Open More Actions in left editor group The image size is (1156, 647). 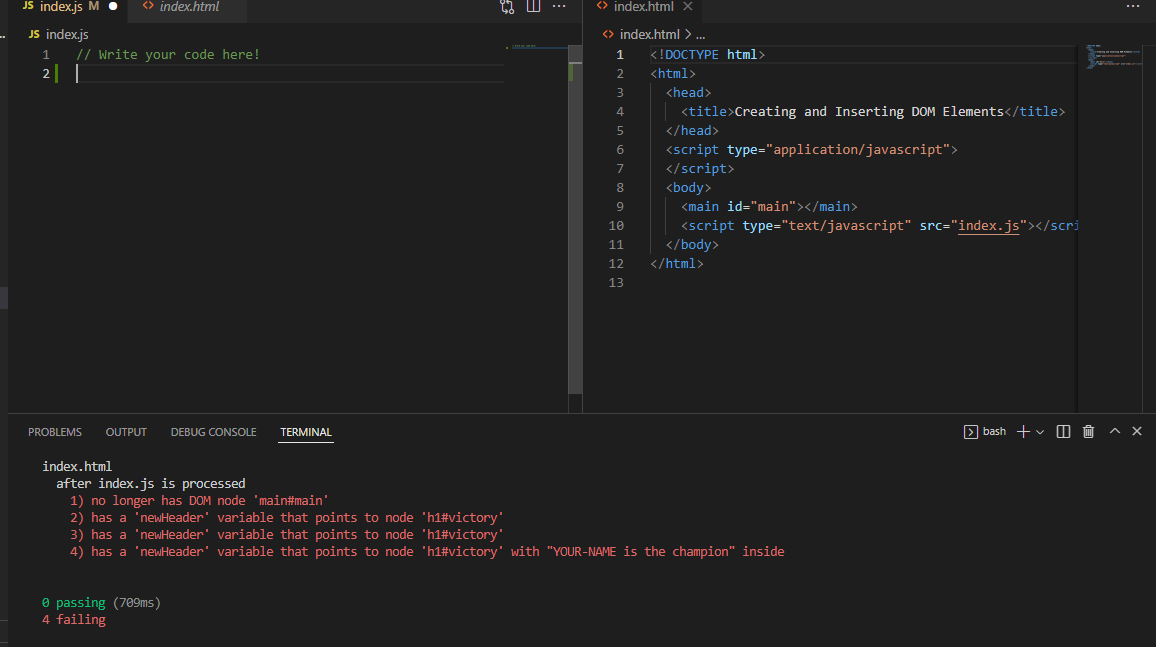coord(559,7)
